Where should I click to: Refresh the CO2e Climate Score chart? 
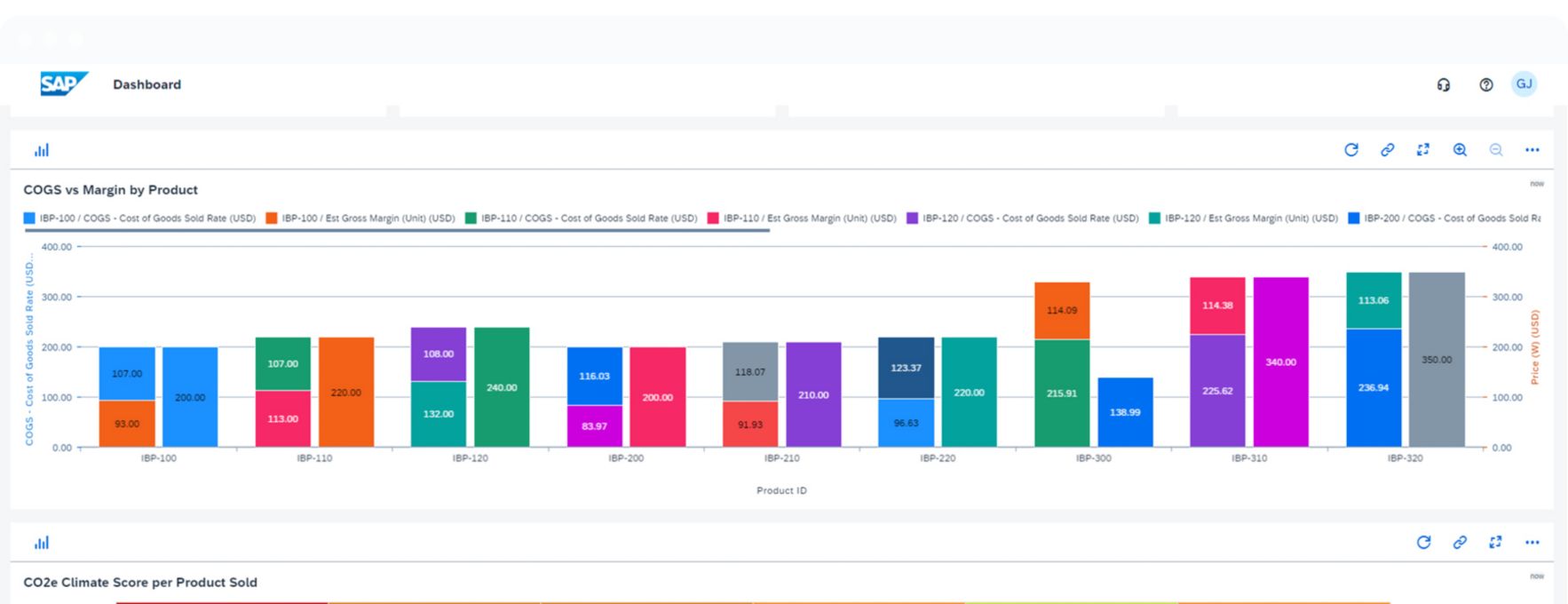[1423, 542]
